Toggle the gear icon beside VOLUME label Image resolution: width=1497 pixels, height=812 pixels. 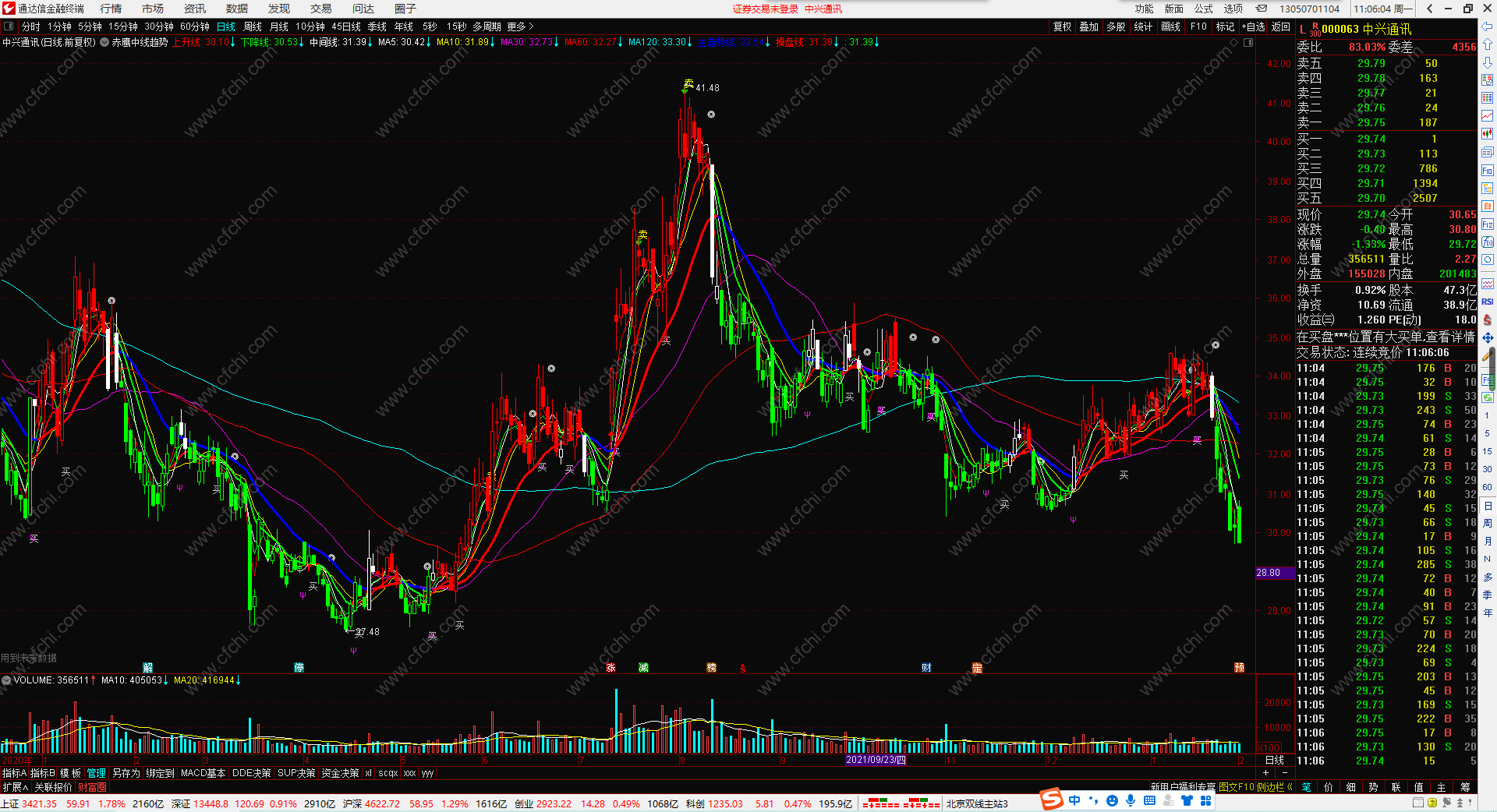point(6,680)
